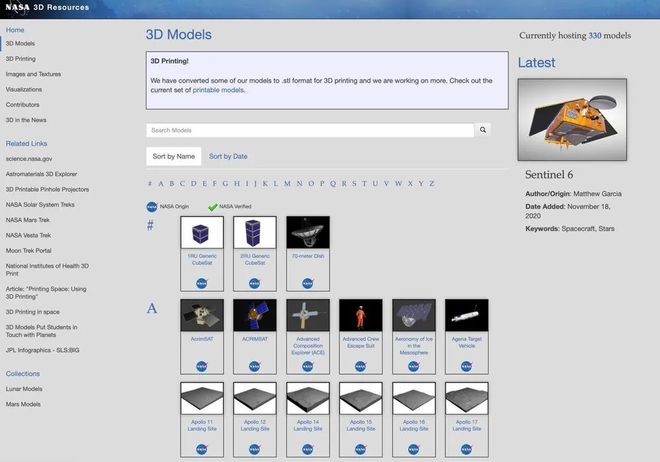The height and width of the screenshot is (462, 660).
Task: Open 3D Models in the sidebar
Action: (x=20, y=43)
